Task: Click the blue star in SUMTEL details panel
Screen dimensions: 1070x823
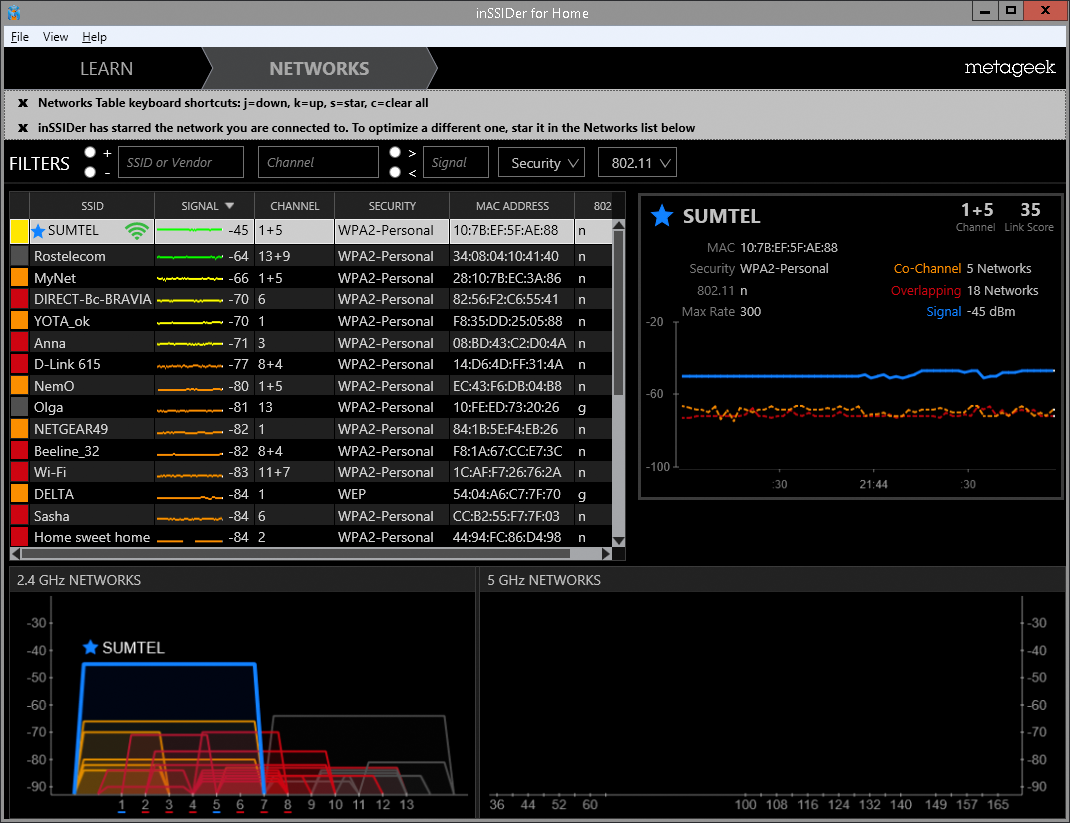Action: click(662, 216)
